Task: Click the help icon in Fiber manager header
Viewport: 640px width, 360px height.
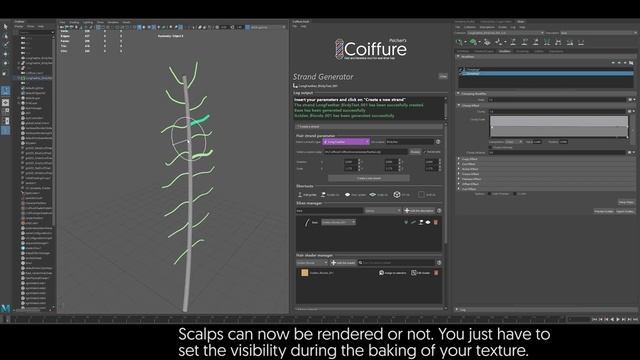Action: pos(439,211)
